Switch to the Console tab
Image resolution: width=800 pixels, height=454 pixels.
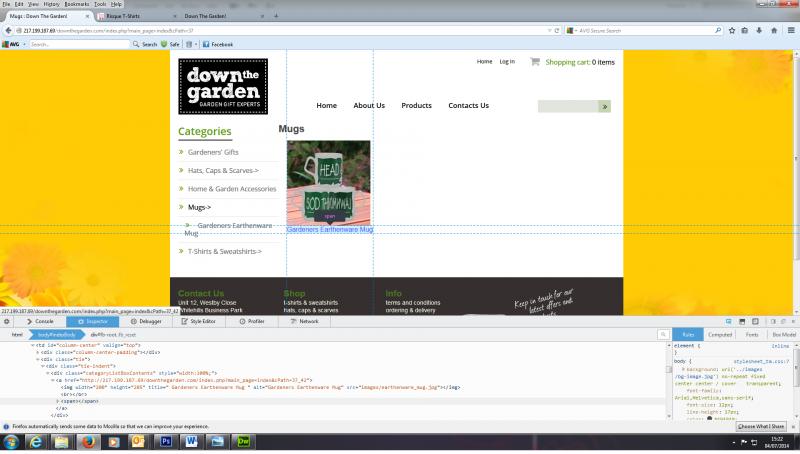(x=40, y=321)
